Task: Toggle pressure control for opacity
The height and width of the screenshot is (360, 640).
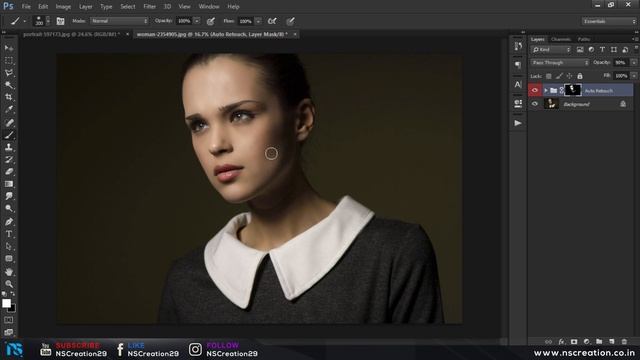Action: pyautogui.click(x=211, y=21)
